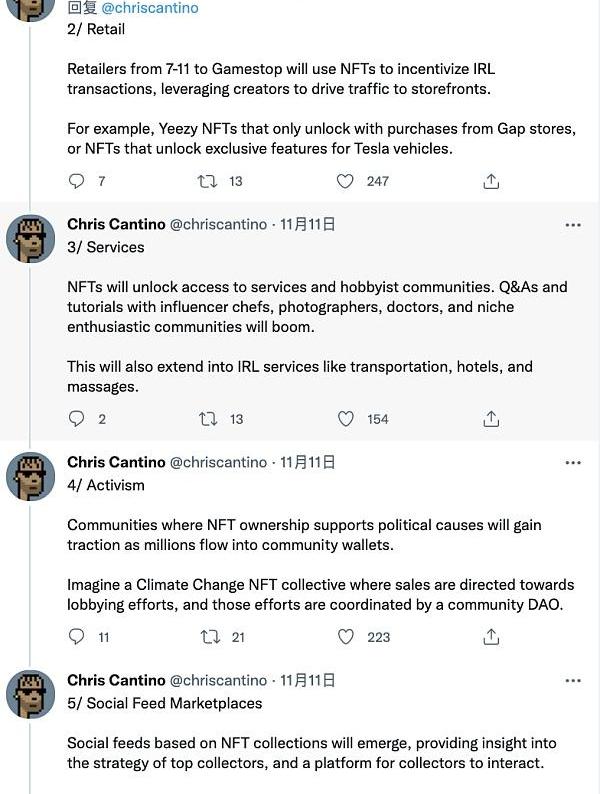Open the 11月11日 timestamp of the Services tweet

(x=308, y=224)
